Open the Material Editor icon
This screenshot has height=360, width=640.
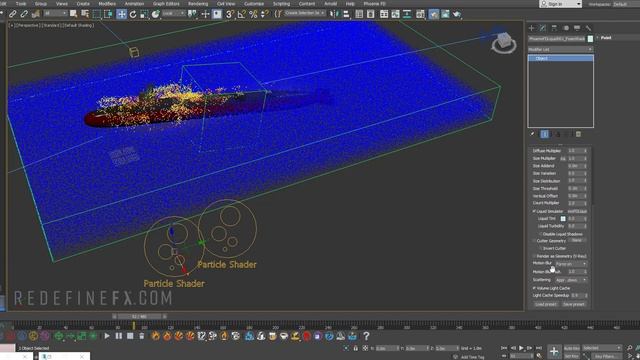pos(420,14)
